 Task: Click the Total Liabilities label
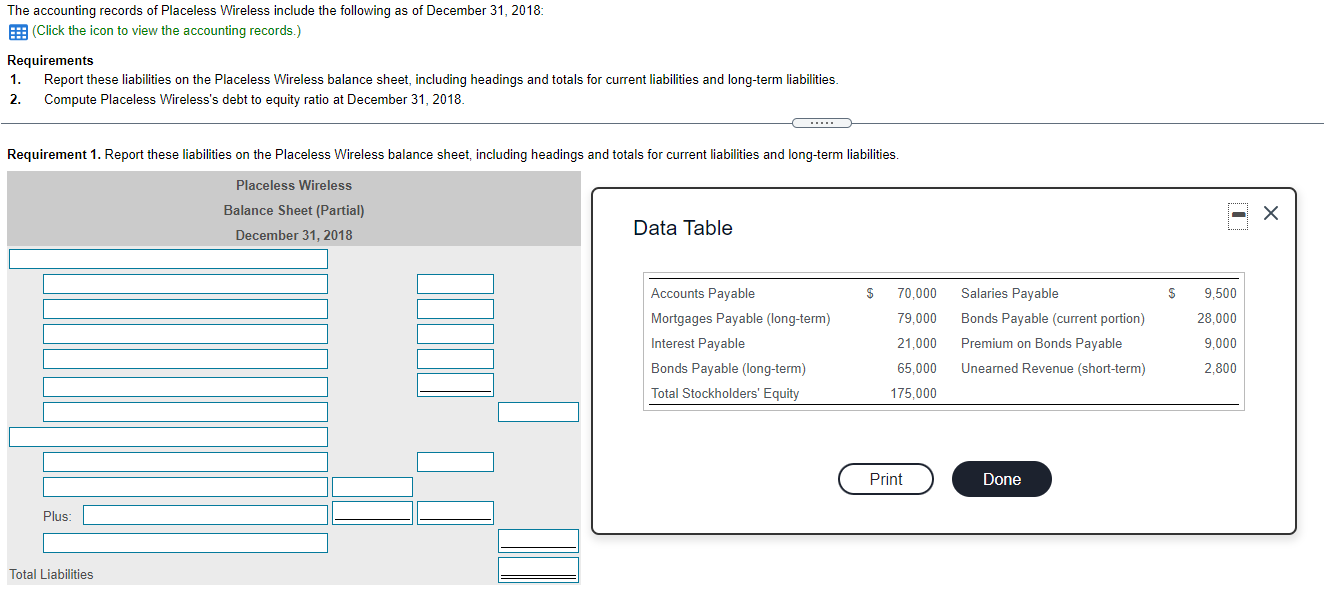[51, 574]
